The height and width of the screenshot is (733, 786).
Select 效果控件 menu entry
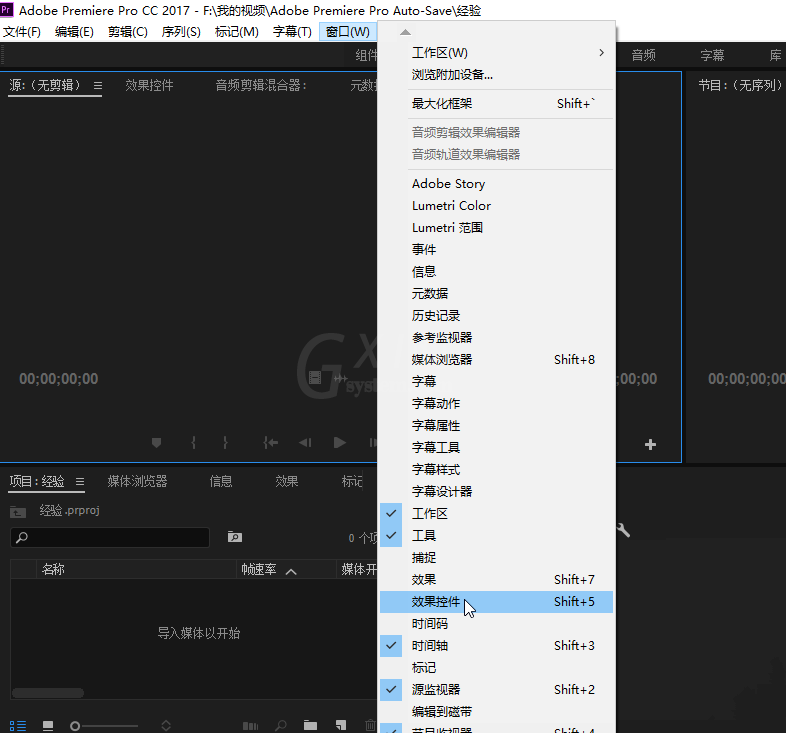pos(496,602)
